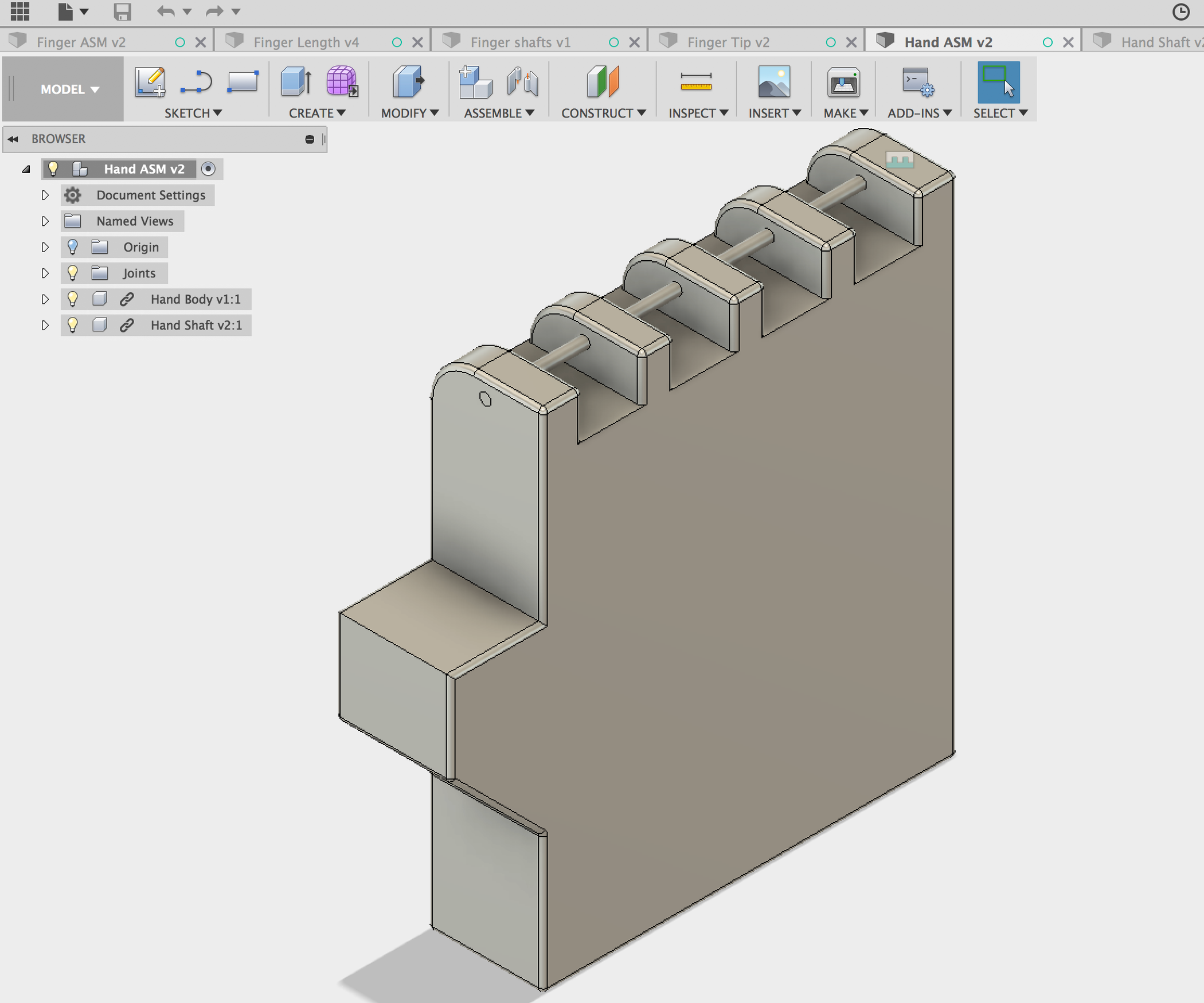Screen dimensions: 1204x1003
Task: Toggle visibility of Hand Body v1:1
Action: coord(72,299)
